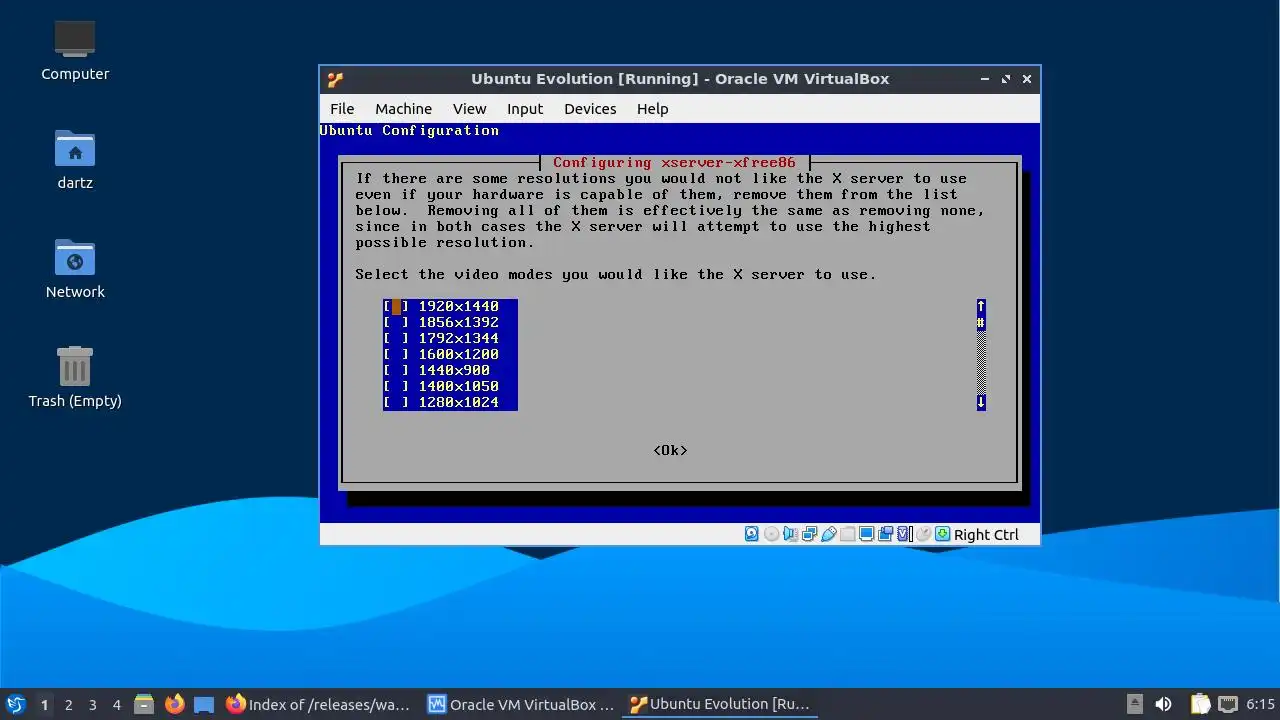Screen dimensions: 1280x720
Task: Switch to Oracle VM VirtualBox Manager taskbar window
Action: [x=520, y=704]
